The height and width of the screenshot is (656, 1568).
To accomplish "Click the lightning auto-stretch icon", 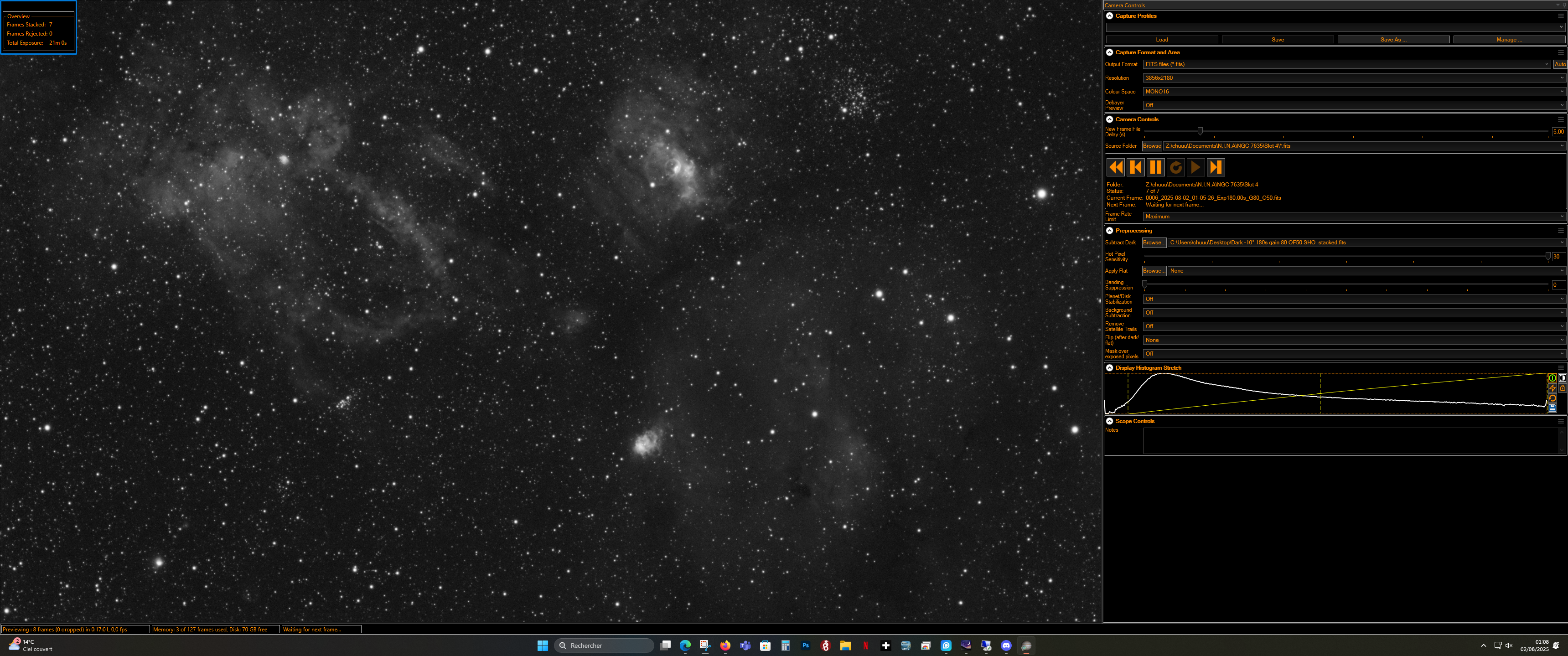I will 1552,388.
